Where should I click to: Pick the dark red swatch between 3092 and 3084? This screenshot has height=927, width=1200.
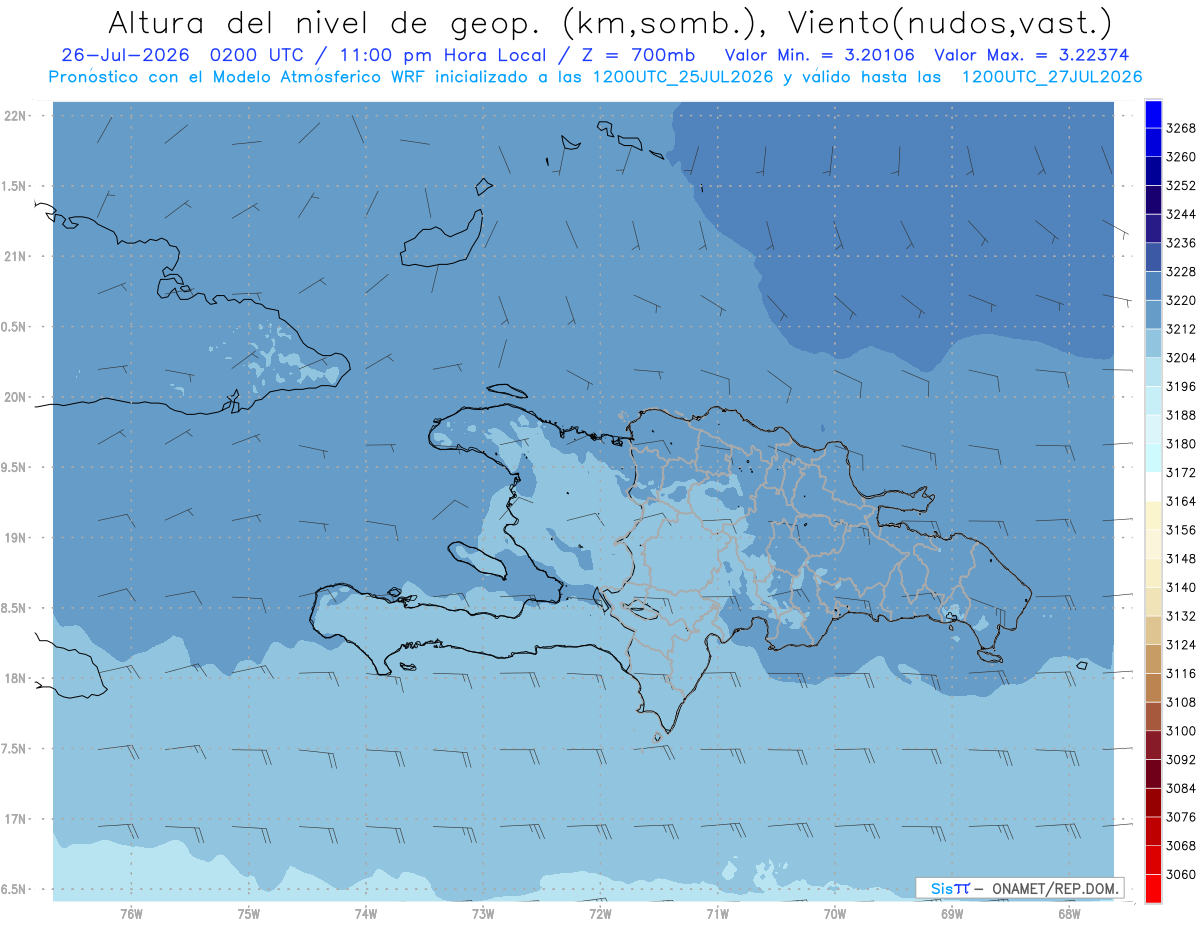pos(1153,774)
